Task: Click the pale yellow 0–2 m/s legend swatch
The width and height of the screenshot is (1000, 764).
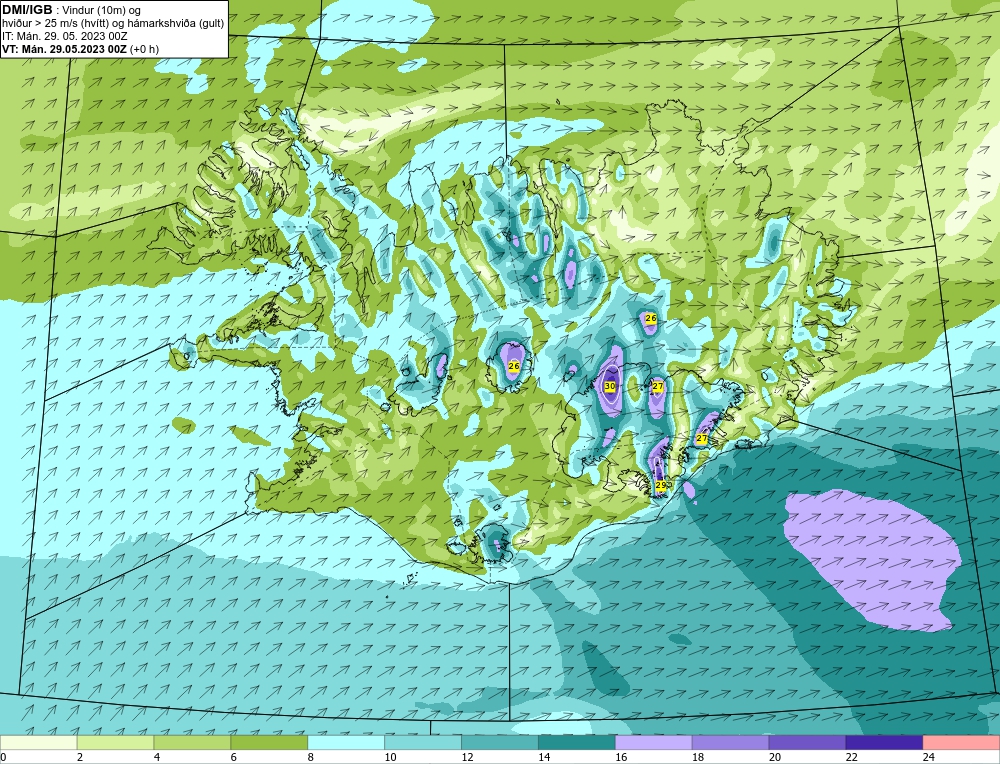Action: [x=38, y=742]
